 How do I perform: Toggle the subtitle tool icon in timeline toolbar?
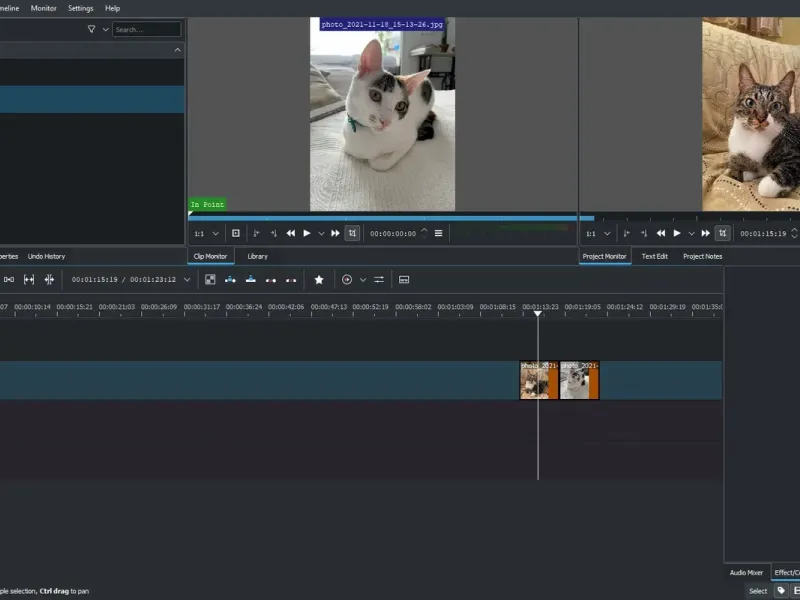click(x=404, y=280)
